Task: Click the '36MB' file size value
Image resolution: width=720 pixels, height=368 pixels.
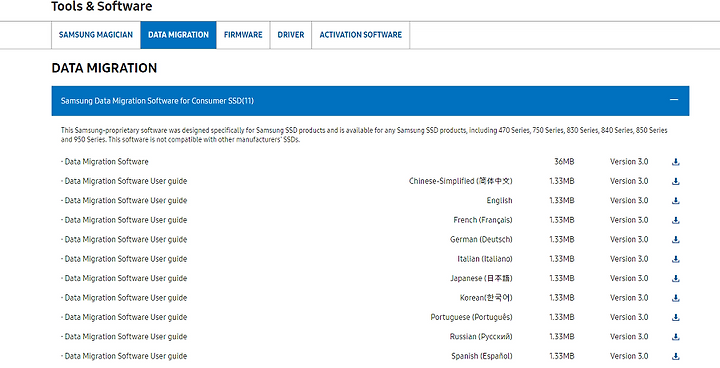Action: [x=564, y=162]
